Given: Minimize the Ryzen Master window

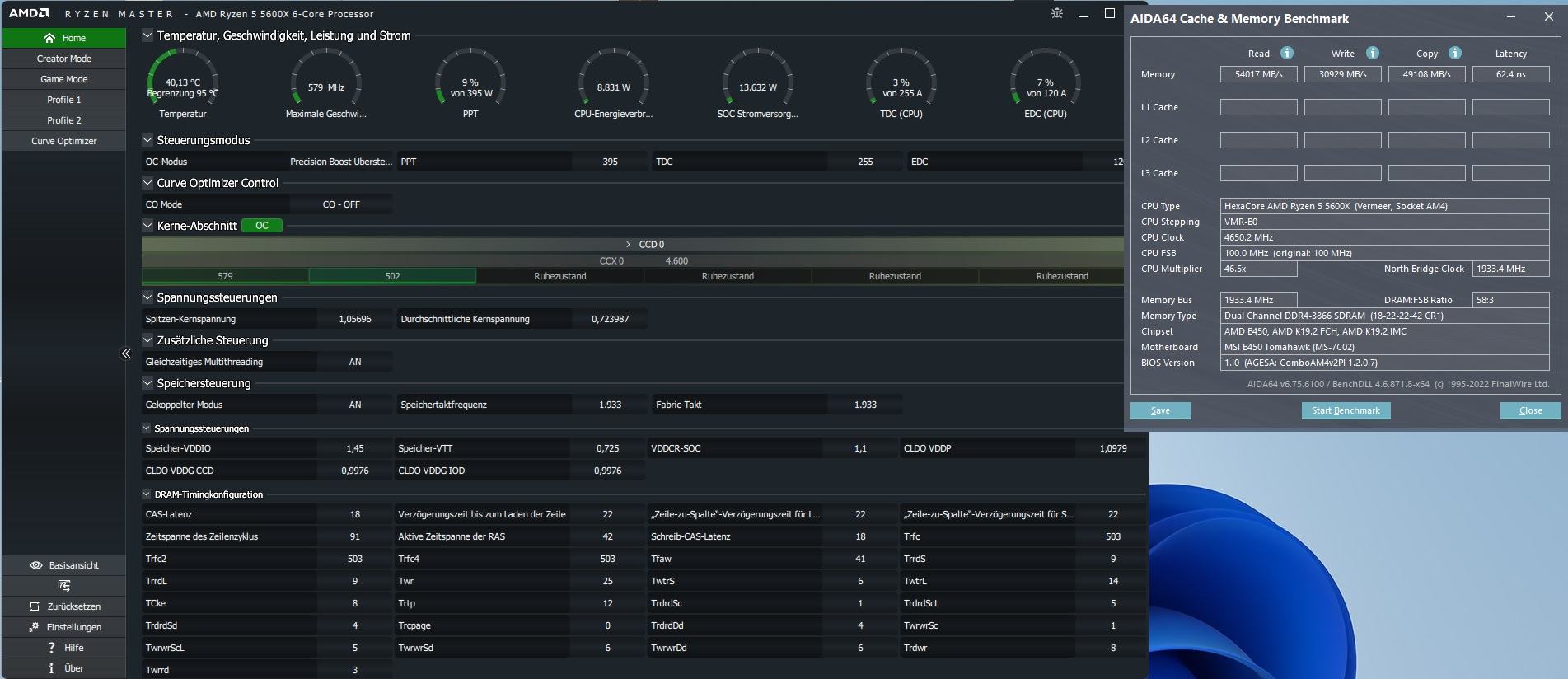Looking at the screenshot, I should click(1084, 14).
